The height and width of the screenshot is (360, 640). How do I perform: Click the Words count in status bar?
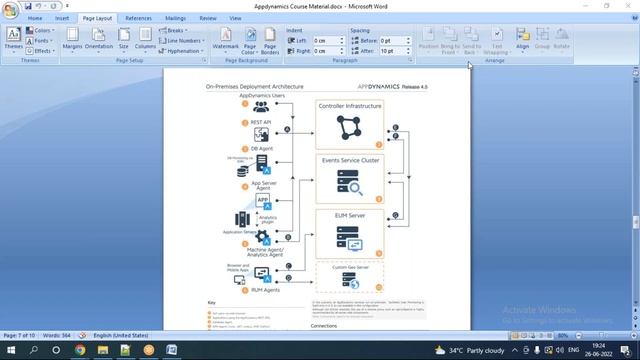pyautogui.click(x=56, y=336)
